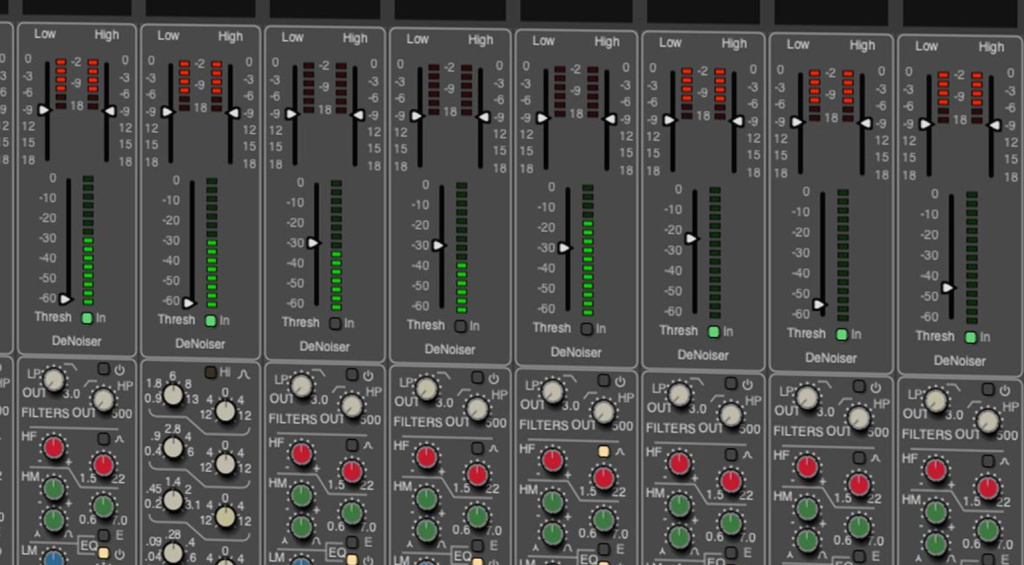This screenshot has height=565, width=1024.
Task: Enable HF bell shape on first channel strip
Action: 104,439
